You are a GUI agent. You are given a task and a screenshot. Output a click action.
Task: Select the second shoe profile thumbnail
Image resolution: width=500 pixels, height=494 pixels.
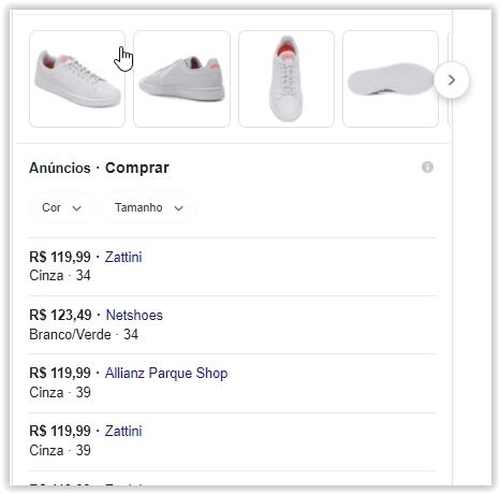[182, 79]
